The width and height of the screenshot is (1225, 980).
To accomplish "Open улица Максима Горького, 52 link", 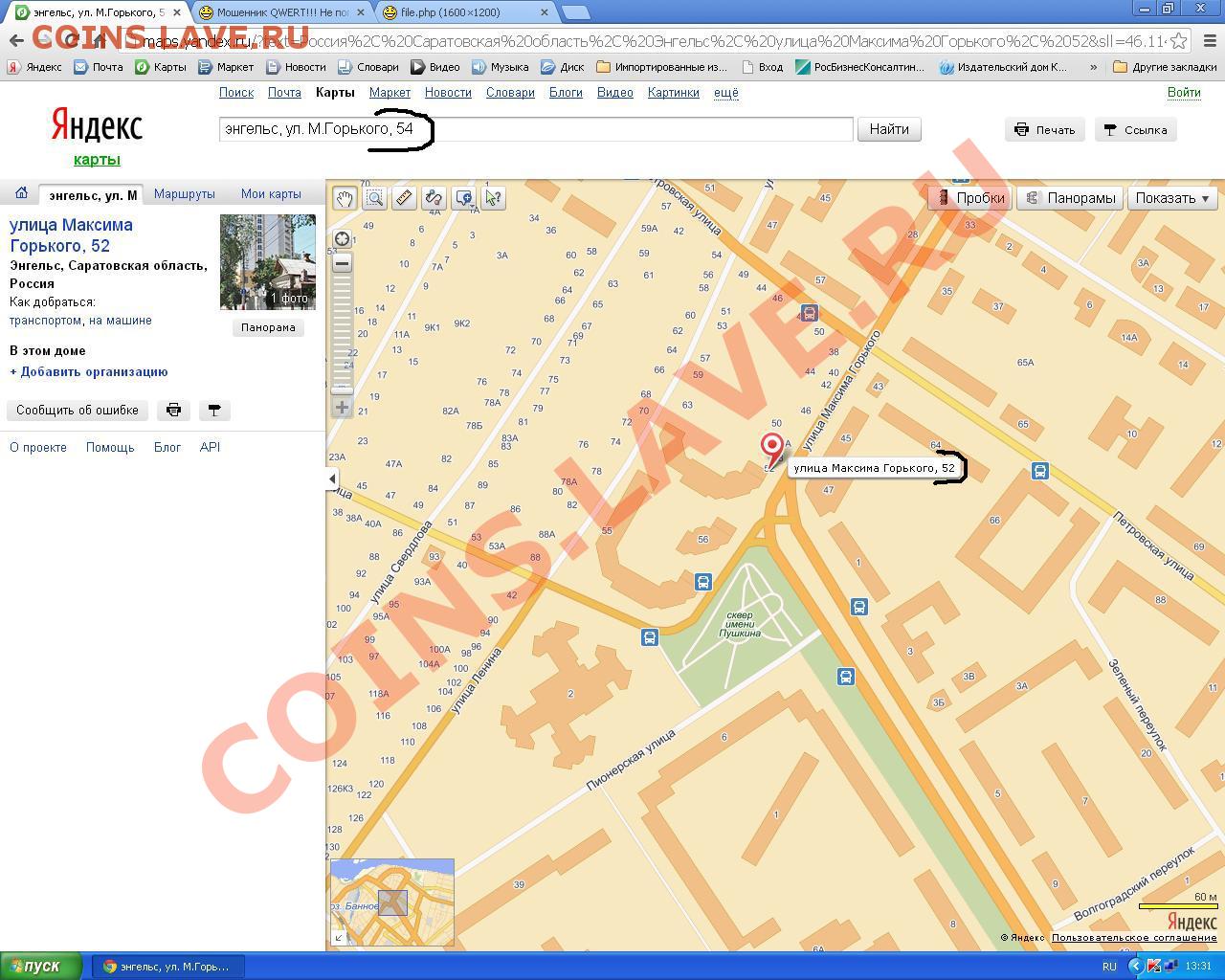I will tap(71, 235).
